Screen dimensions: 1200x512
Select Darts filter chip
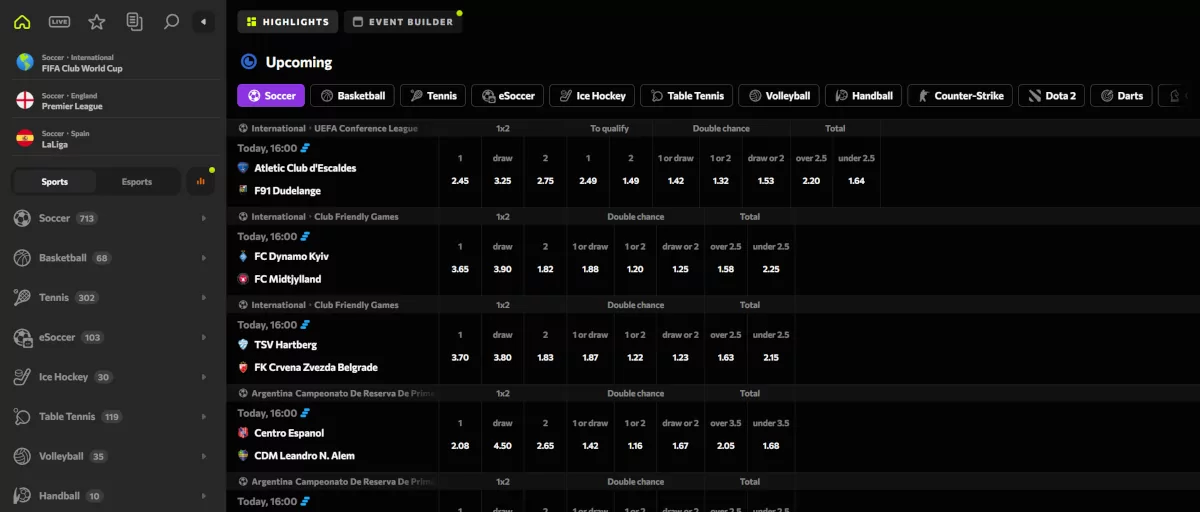[x=1121, y=96]
